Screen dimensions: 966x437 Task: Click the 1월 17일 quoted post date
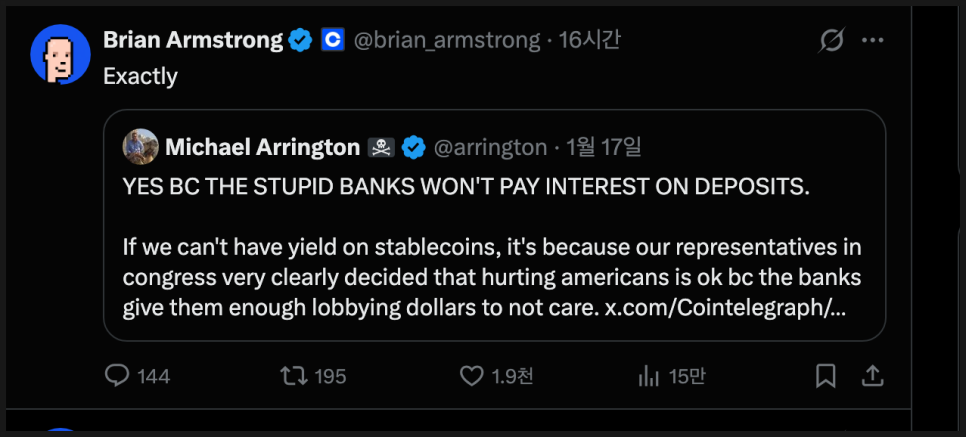603,148
